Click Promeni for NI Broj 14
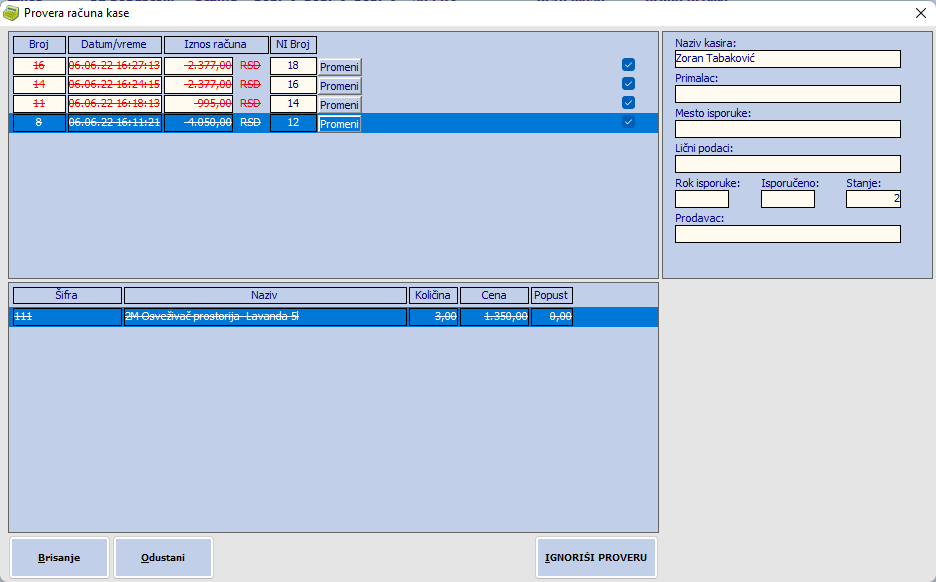This screenshot has width=936, height=582. click(339, 105)
